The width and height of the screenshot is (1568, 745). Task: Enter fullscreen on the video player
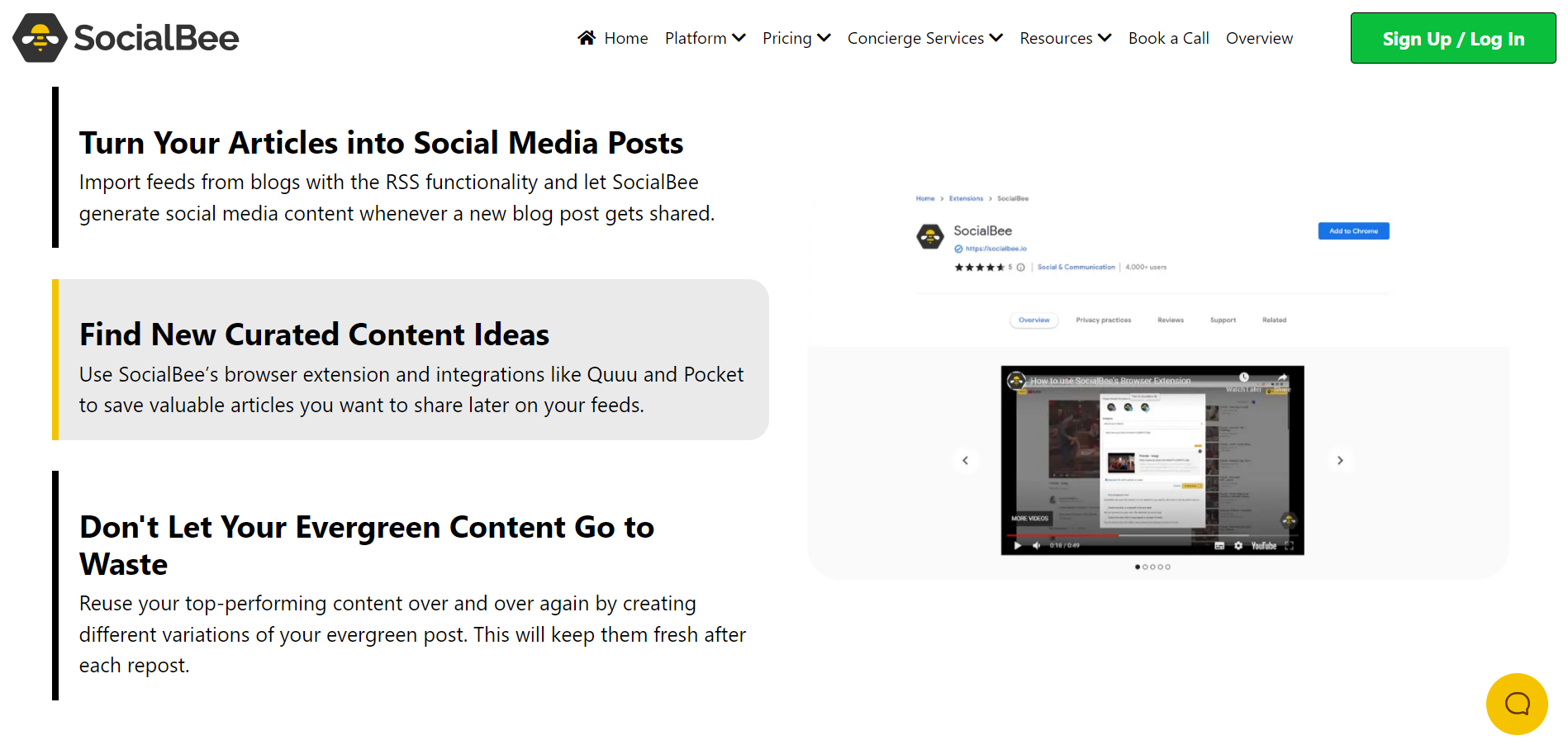click(x=1290, y=545)
